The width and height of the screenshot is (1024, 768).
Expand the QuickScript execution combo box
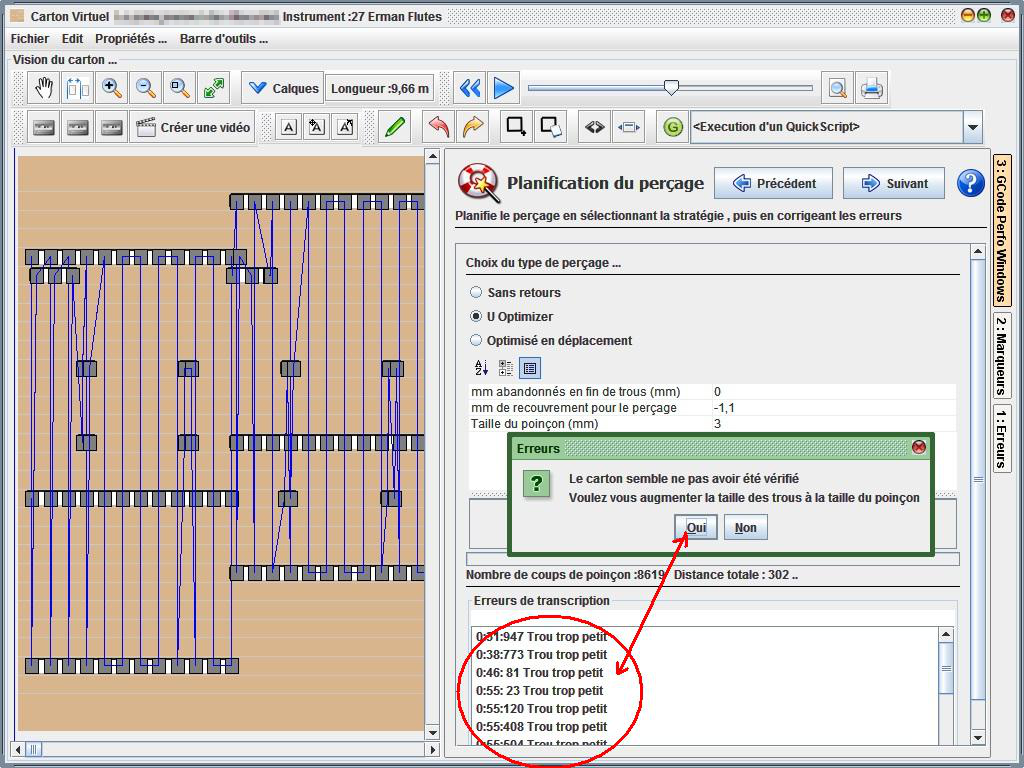point(972,127)
